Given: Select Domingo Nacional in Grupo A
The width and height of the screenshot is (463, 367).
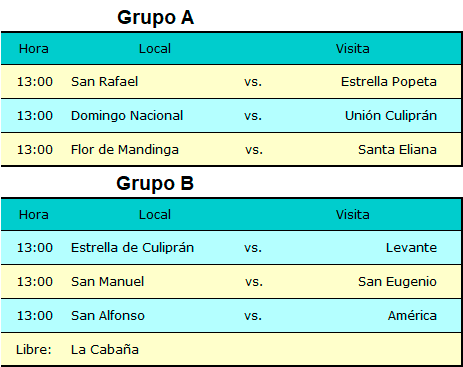Looking at the screenshot, I should pos(127,116).
